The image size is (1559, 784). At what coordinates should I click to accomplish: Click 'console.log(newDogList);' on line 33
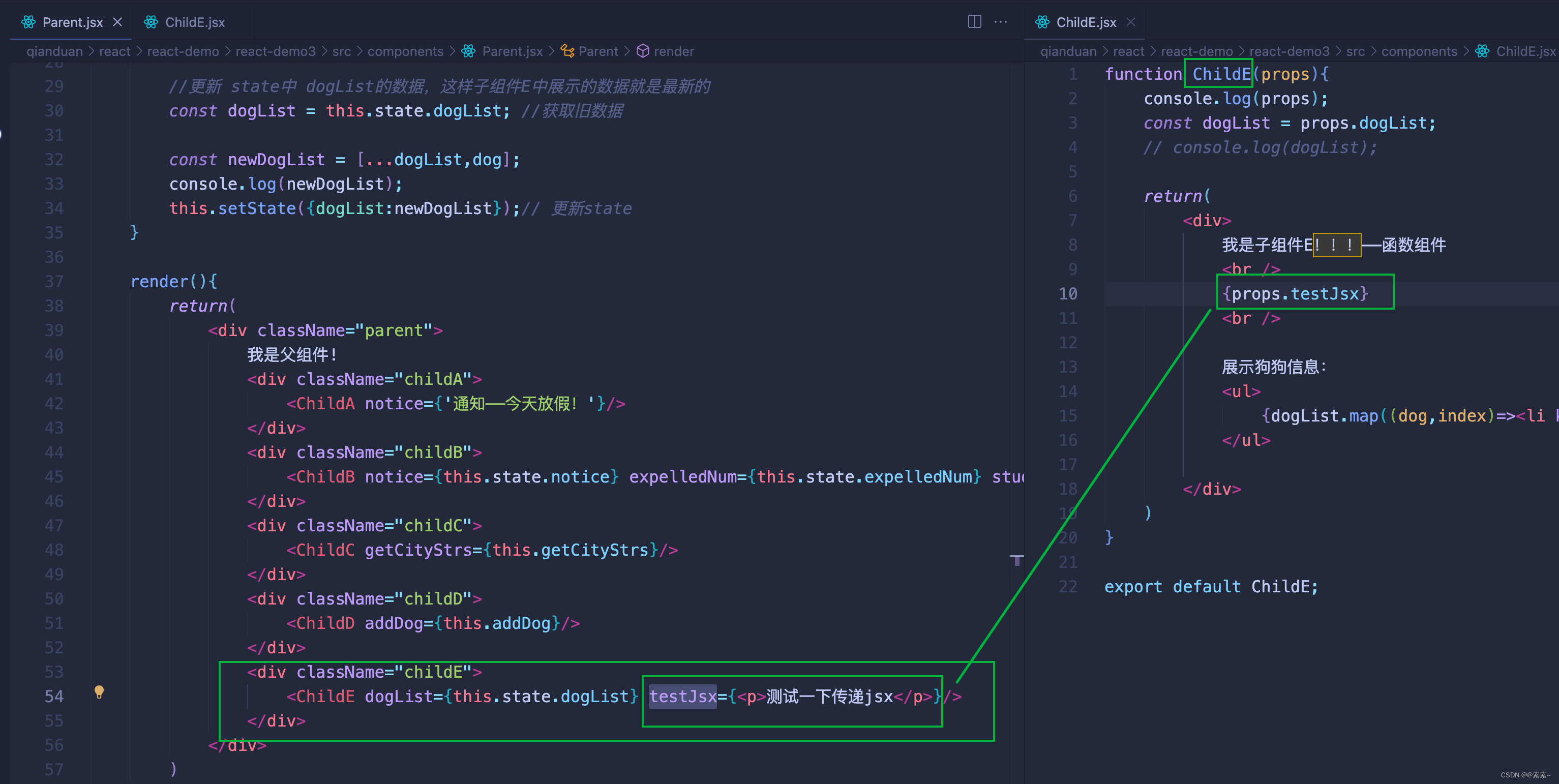tap(286, 184)
